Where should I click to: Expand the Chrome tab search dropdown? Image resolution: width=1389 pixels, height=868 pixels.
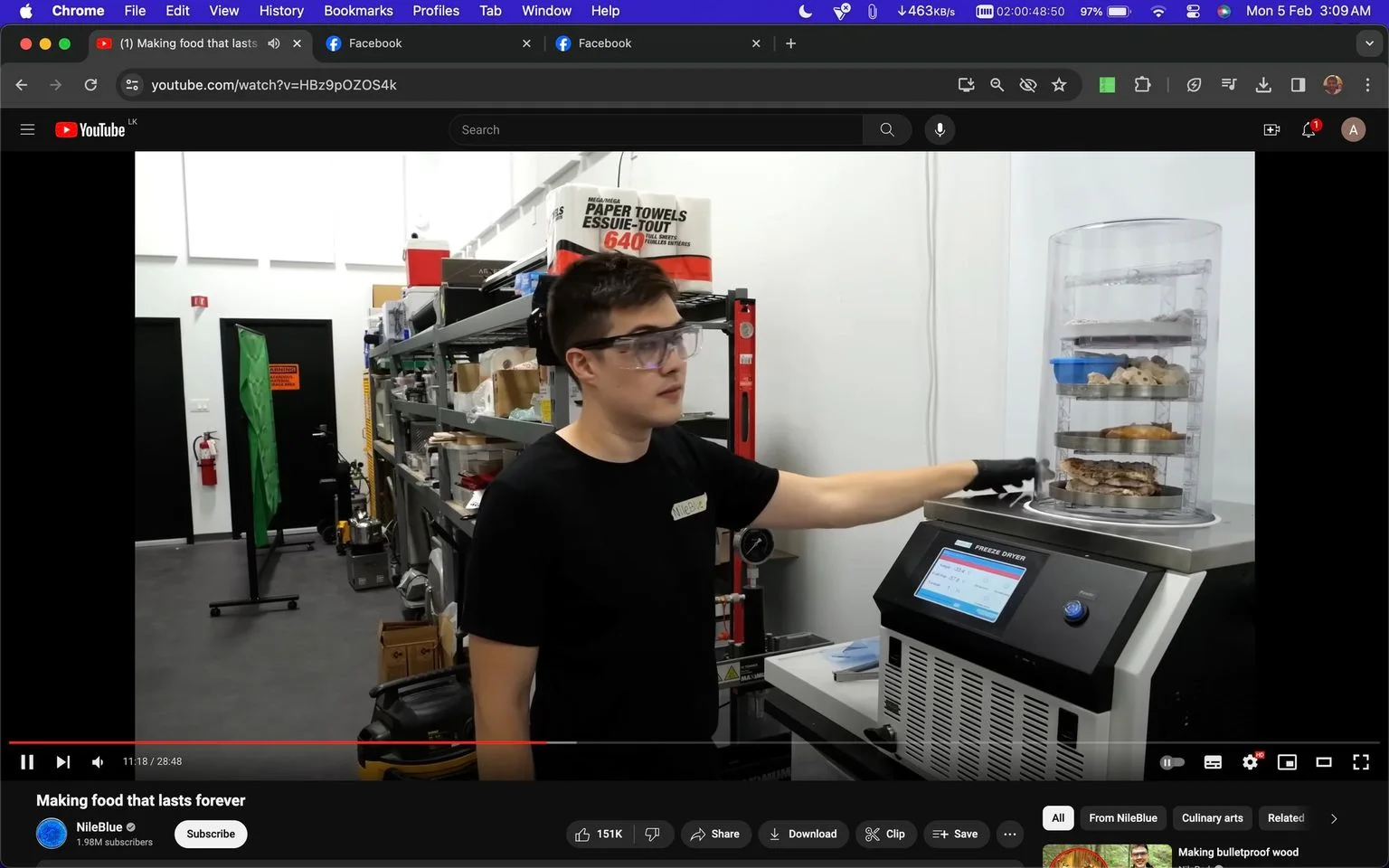1369,43
